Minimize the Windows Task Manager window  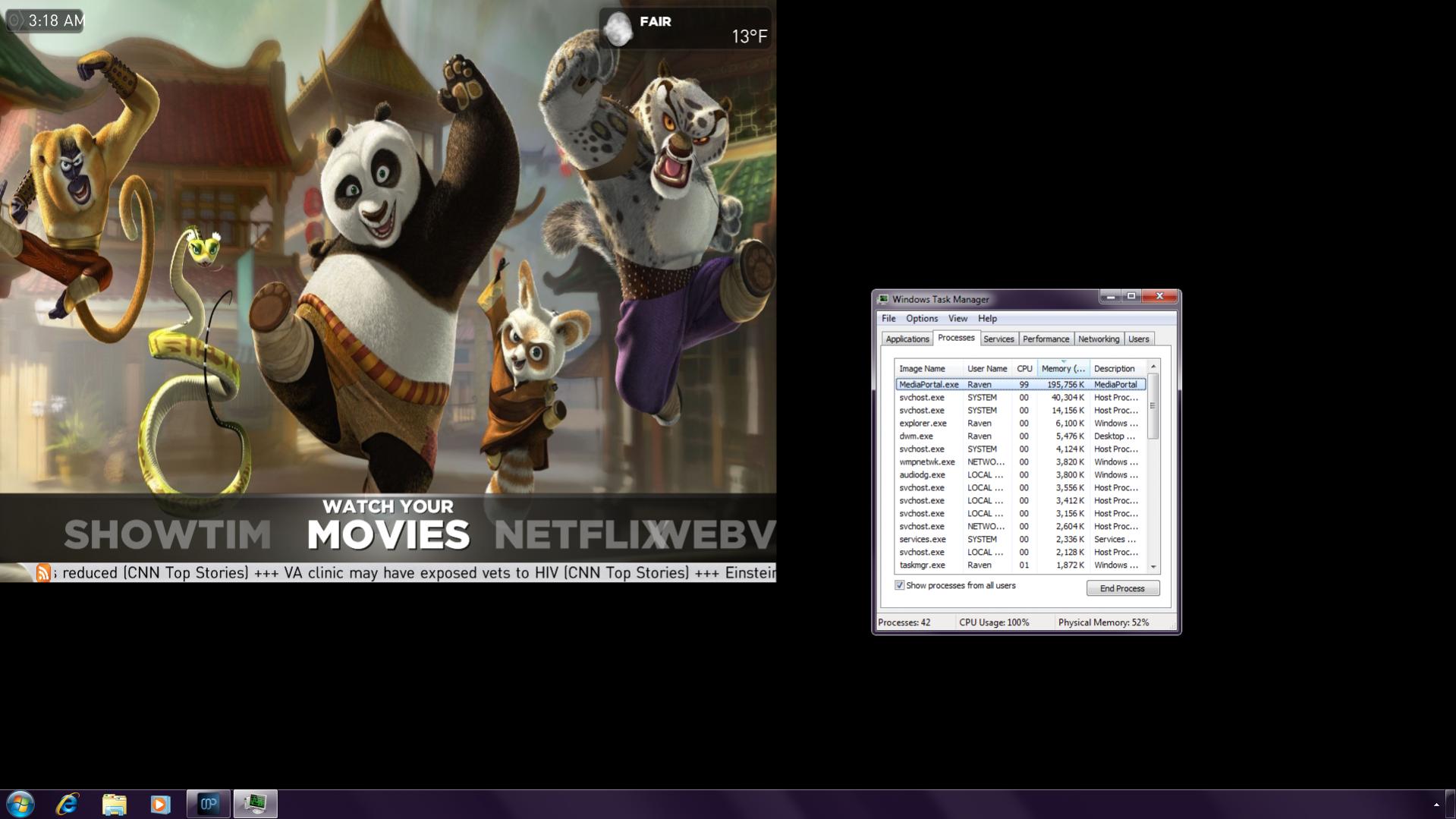coord(1111,296)
